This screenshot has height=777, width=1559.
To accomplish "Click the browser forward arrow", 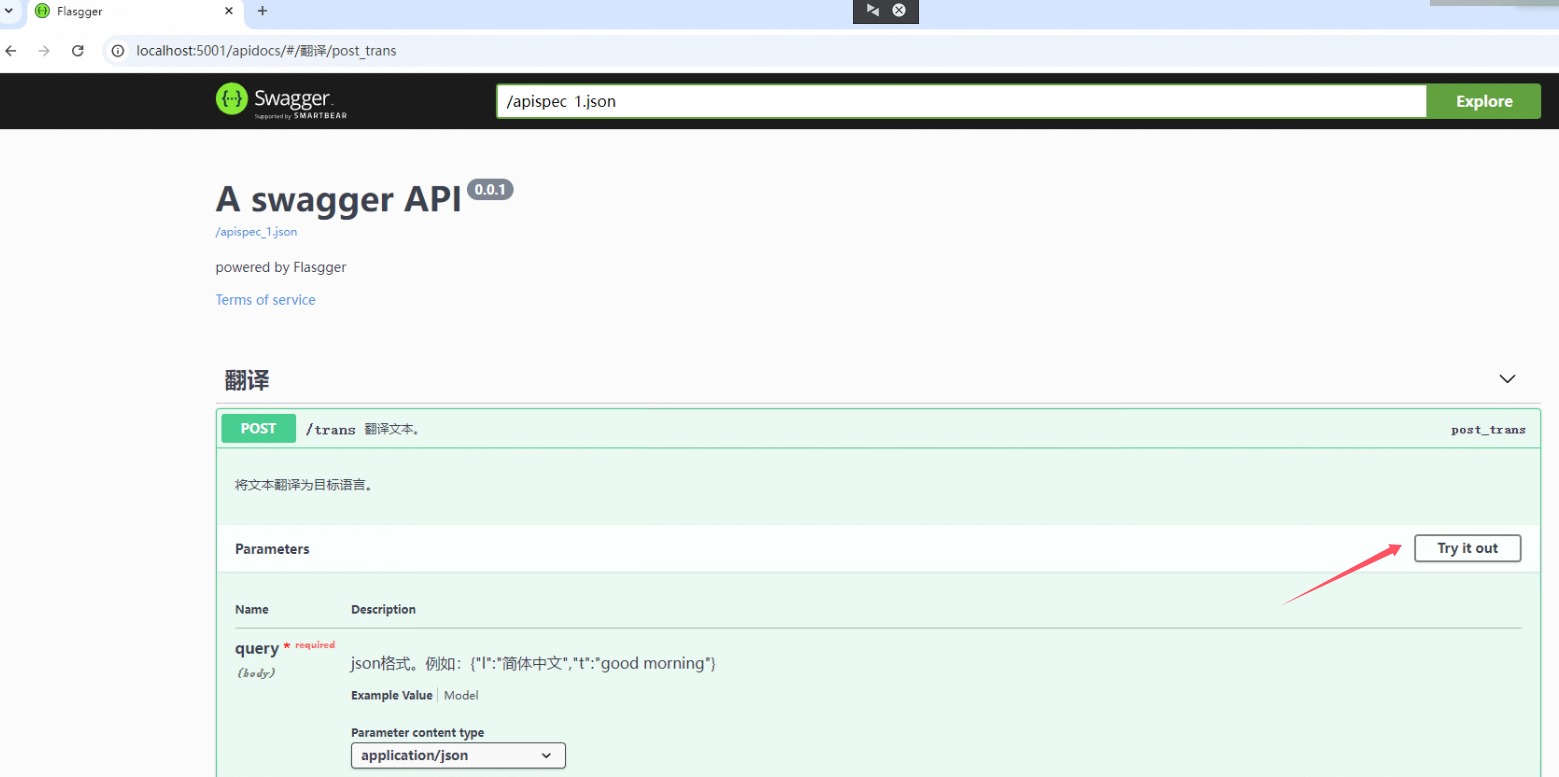I will point(44,51).
